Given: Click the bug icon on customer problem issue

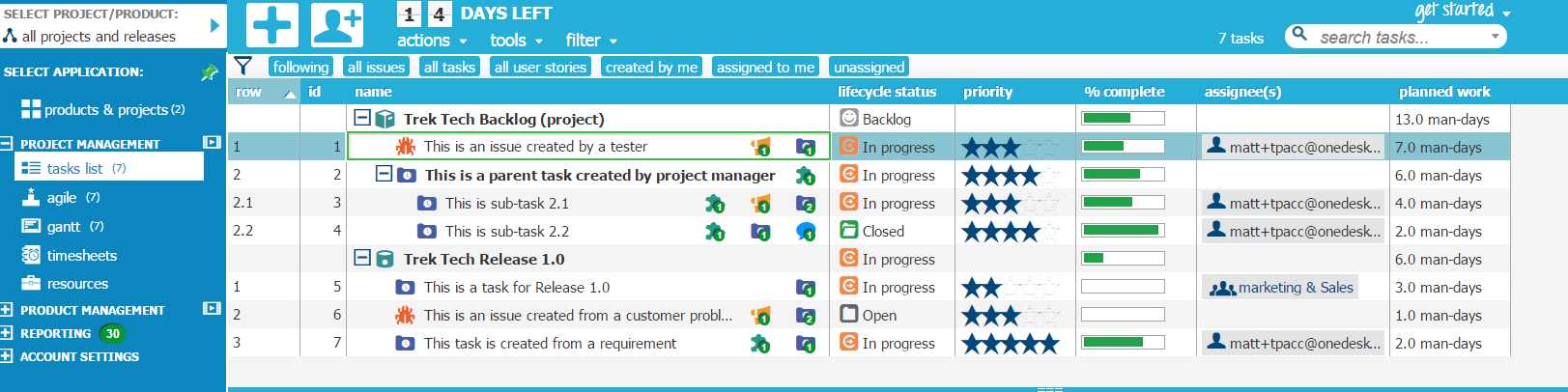Looking at the screenshot, I should (x=406, y=316).
